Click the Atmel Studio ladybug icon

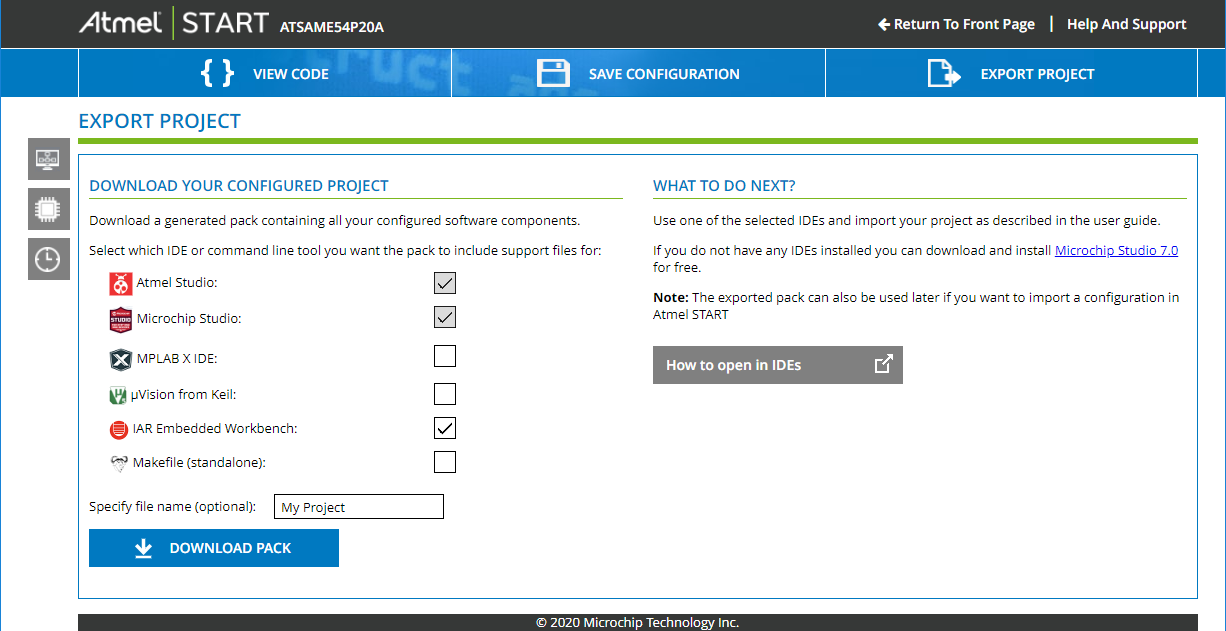point(120,284)
